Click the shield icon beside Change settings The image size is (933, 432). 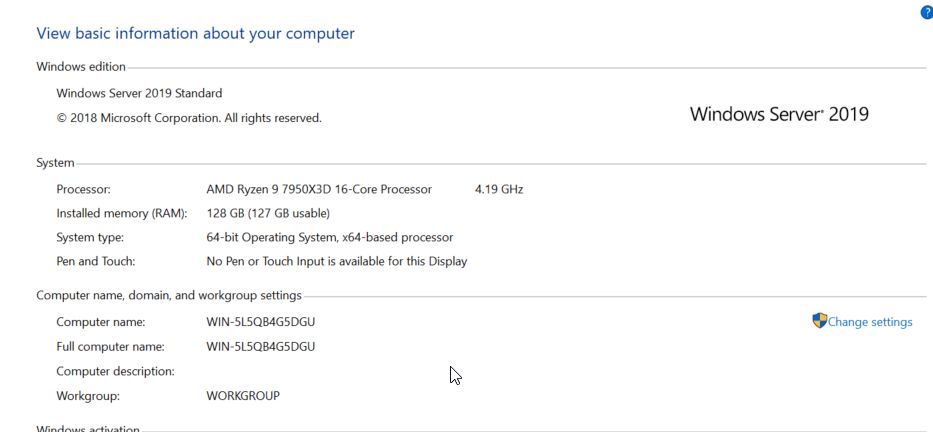(819, 321)
